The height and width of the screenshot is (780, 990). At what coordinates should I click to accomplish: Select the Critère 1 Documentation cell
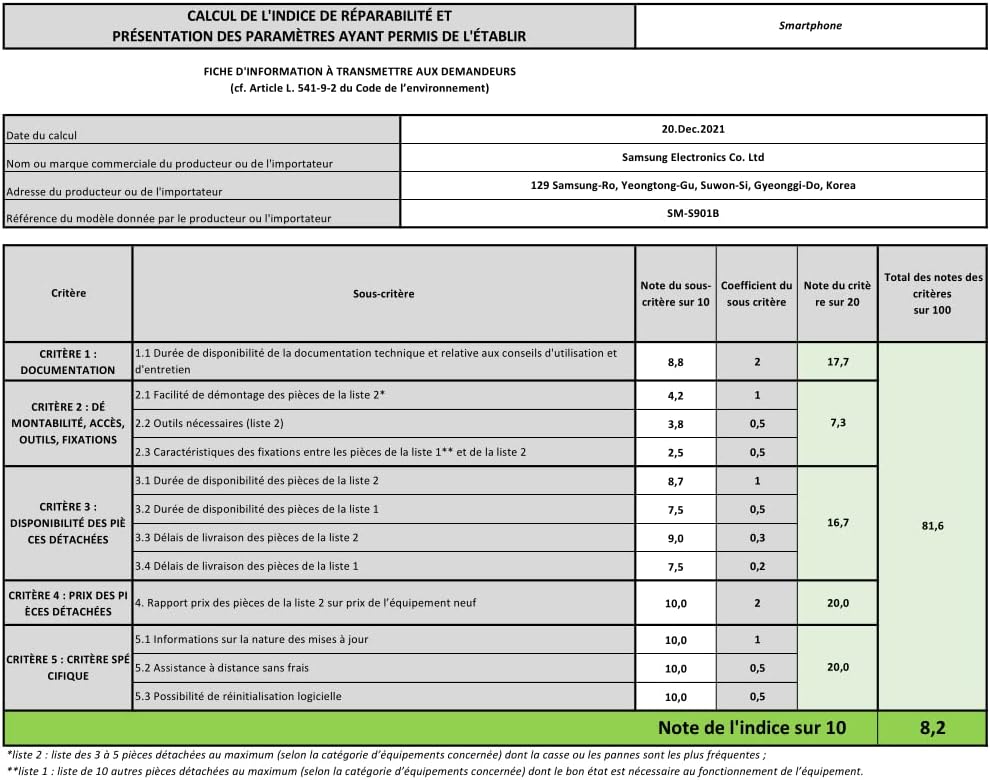click(x=68, y=362)
